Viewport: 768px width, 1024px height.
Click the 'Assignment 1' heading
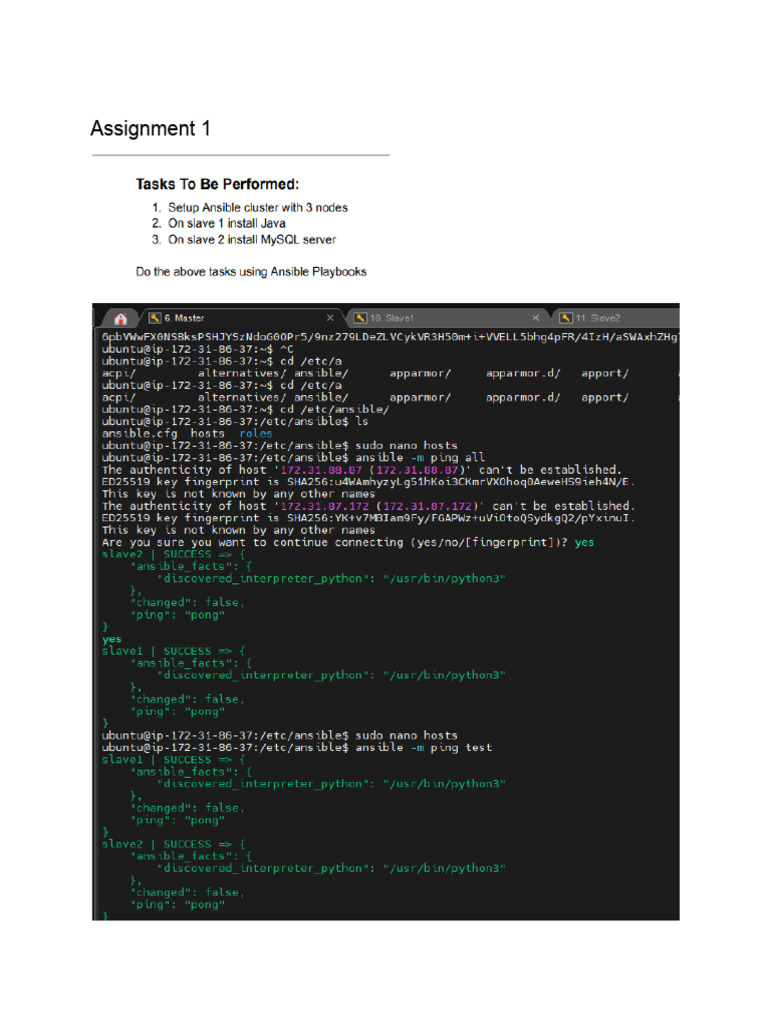(x=150, y=129)
